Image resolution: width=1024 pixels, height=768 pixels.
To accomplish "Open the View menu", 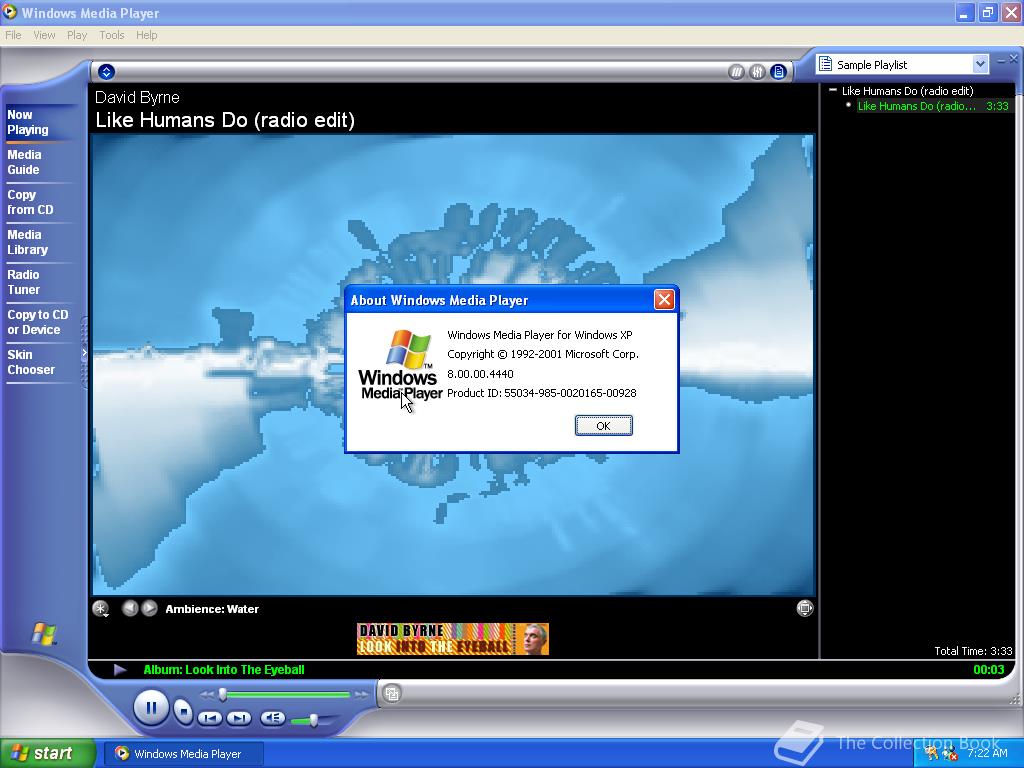I will [44, 35].
